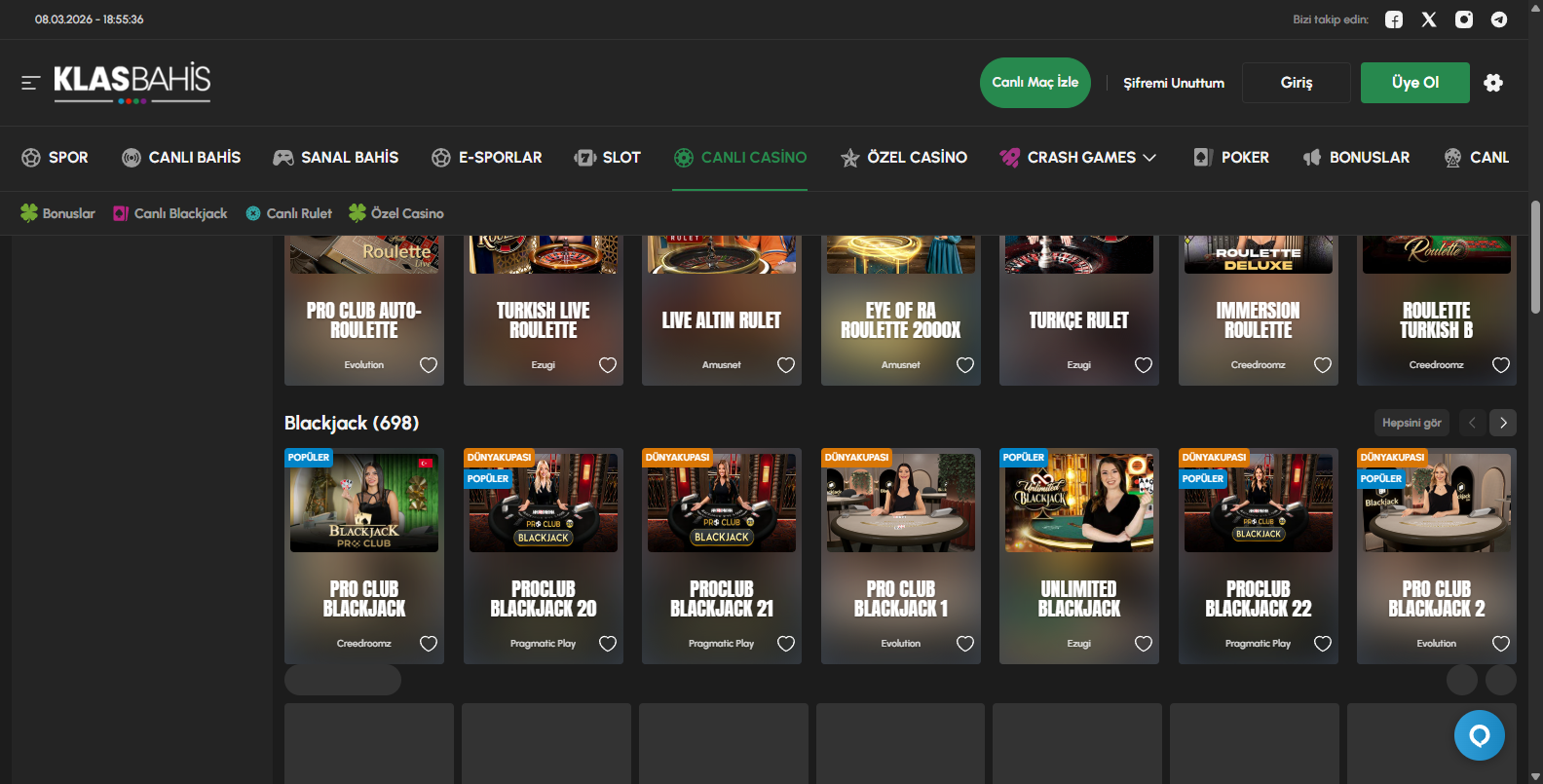1543x784 pixels.
Task: Open Pro Club Blackjack 1 thumbnail
Action: pyautogui.click(x=901, y=503)
